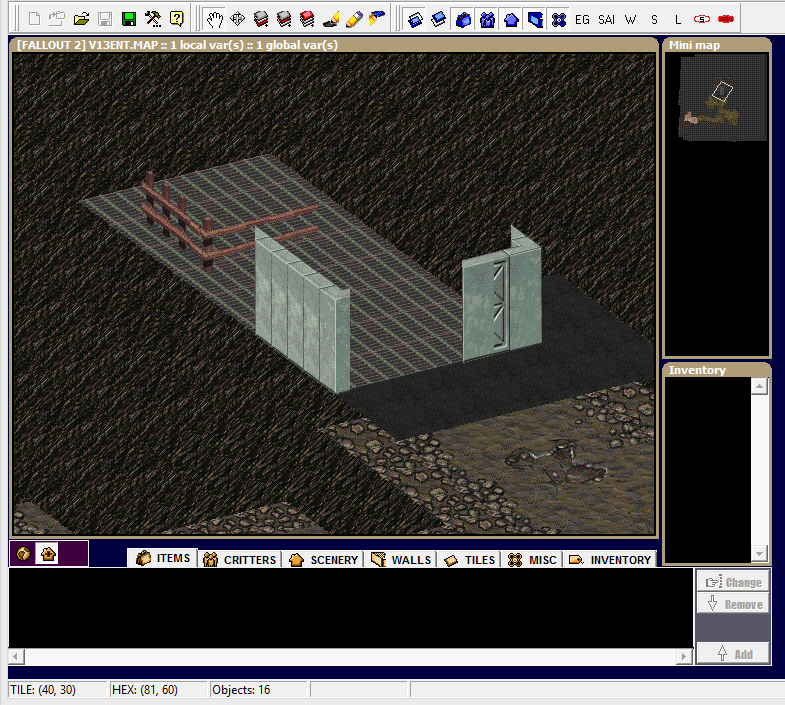Viewport: 785px width, 705px height.
Task: Switch to the SCENERY tab
Action: point(324,559)
